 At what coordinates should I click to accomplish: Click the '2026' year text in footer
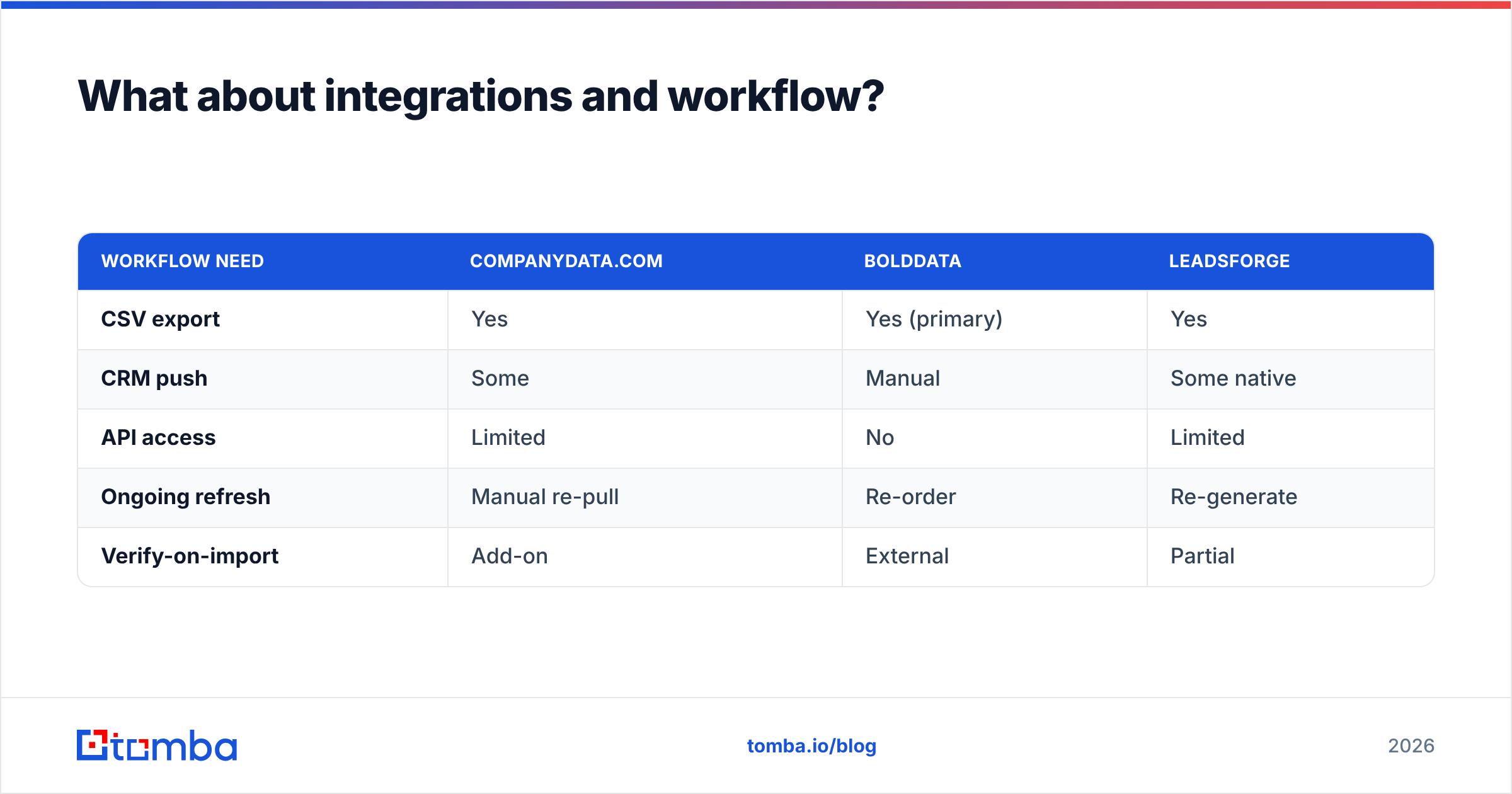(x=1411, y=746)
